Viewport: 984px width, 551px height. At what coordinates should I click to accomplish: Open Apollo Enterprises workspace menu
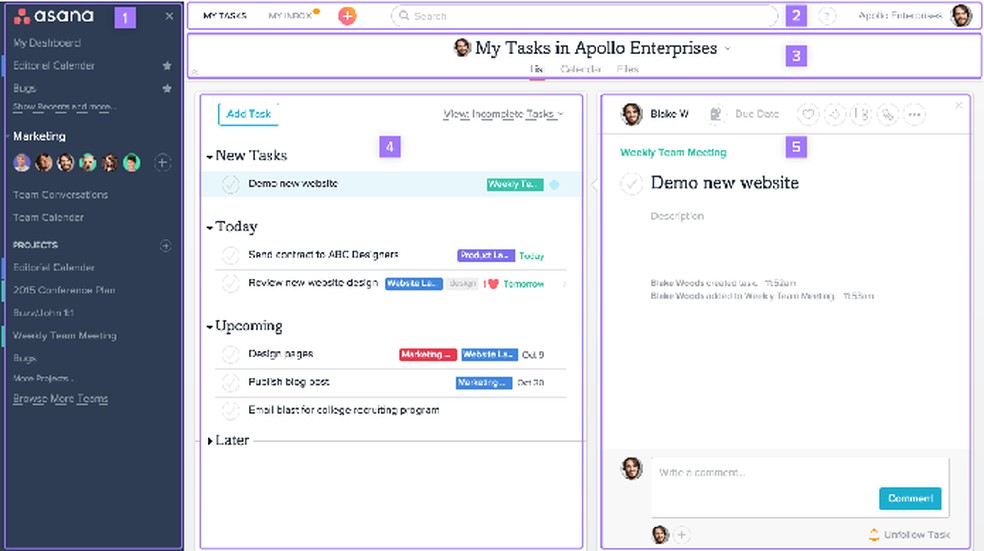click(900, 16)
